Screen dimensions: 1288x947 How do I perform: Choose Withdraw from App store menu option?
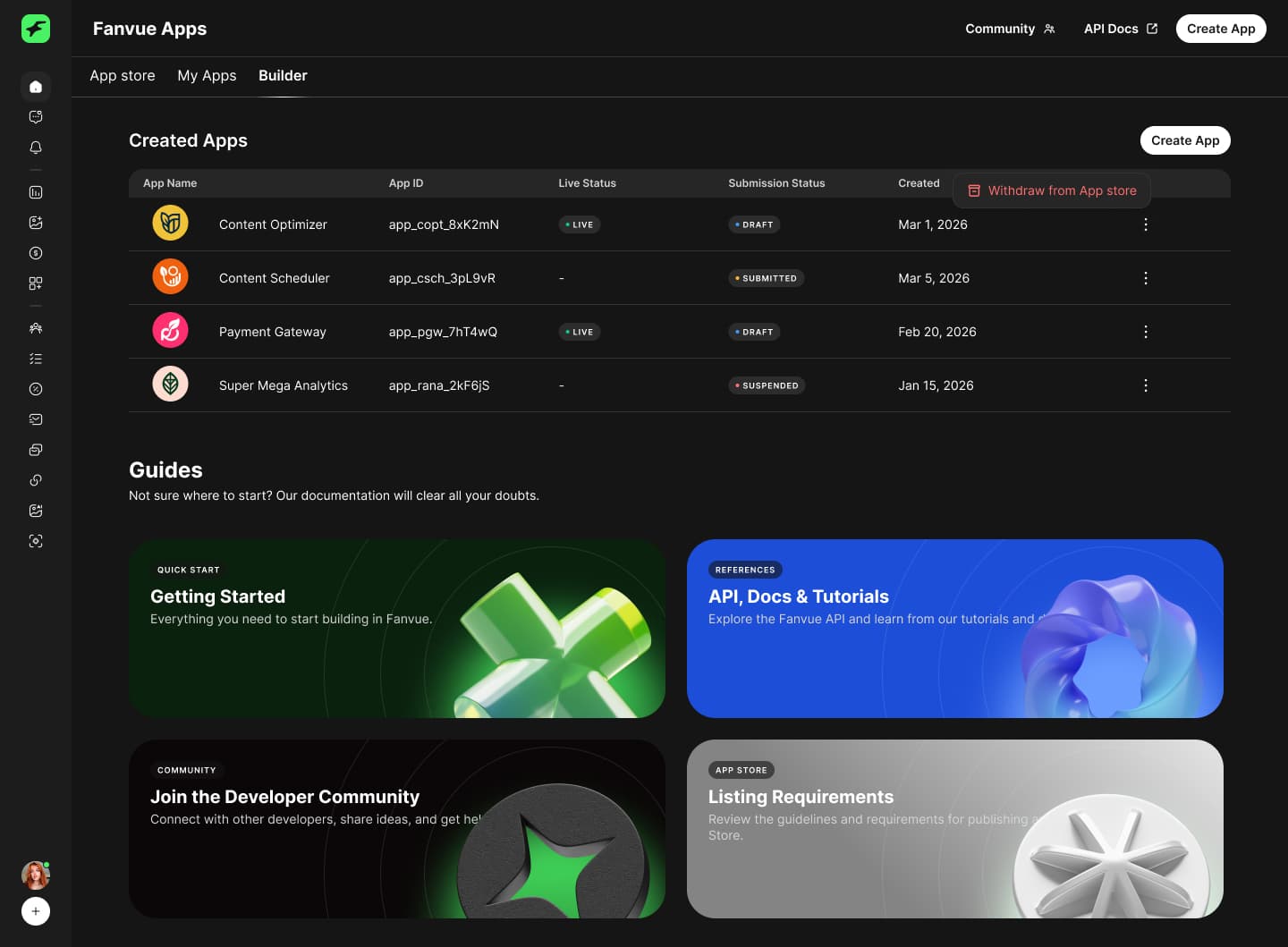click(1052, 190)
